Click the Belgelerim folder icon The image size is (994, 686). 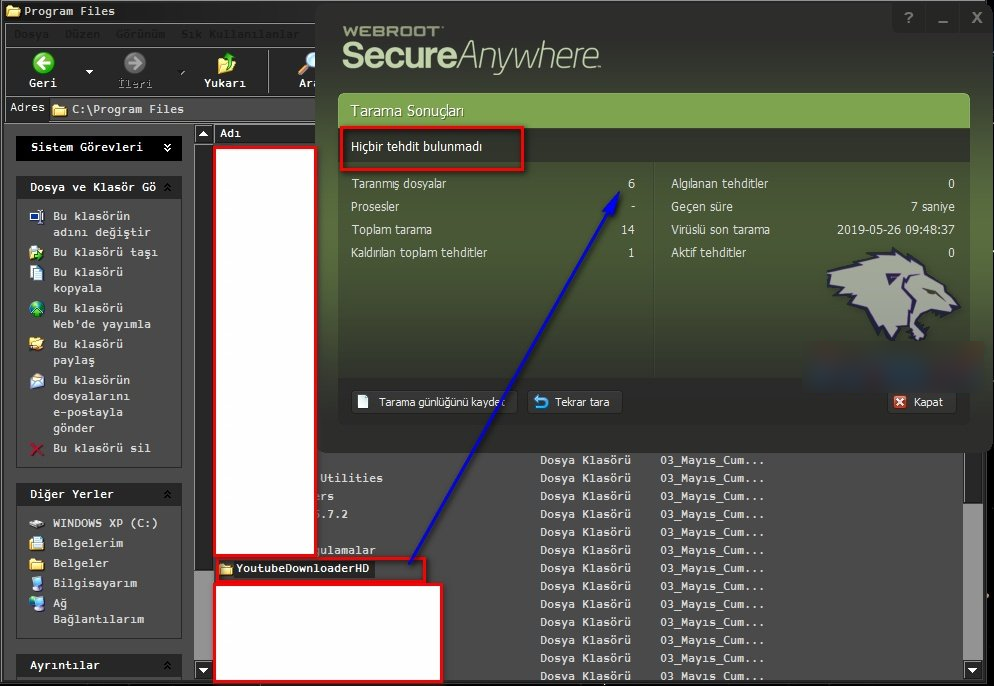point(37,543)
